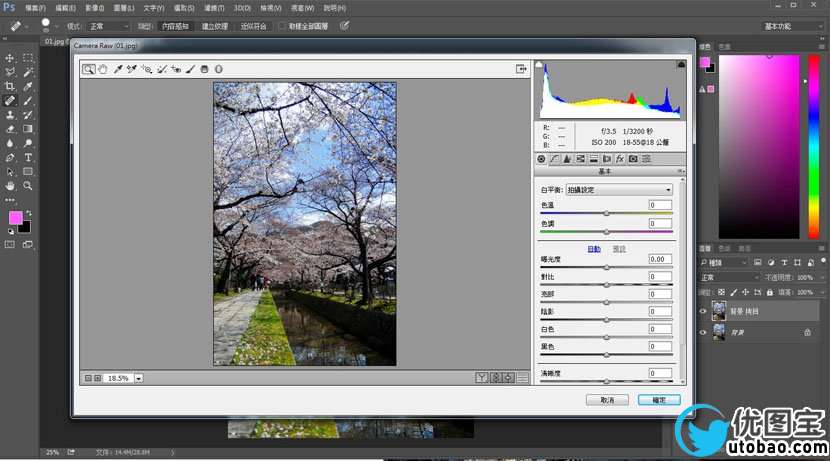Click the pink foreground color swatch in toolbox

(15, 217)
